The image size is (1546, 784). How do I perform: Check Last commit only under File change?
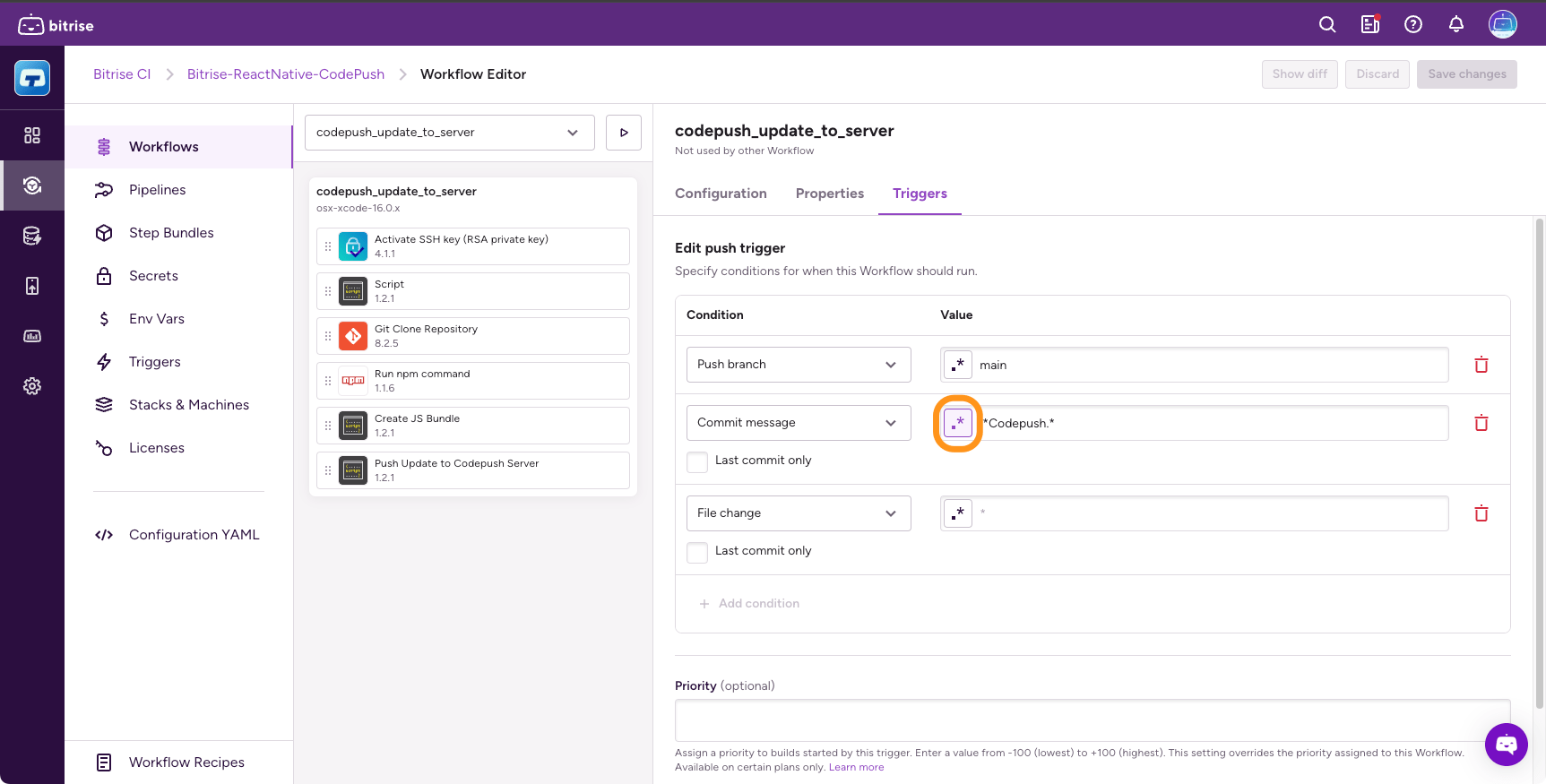(697, 552)
